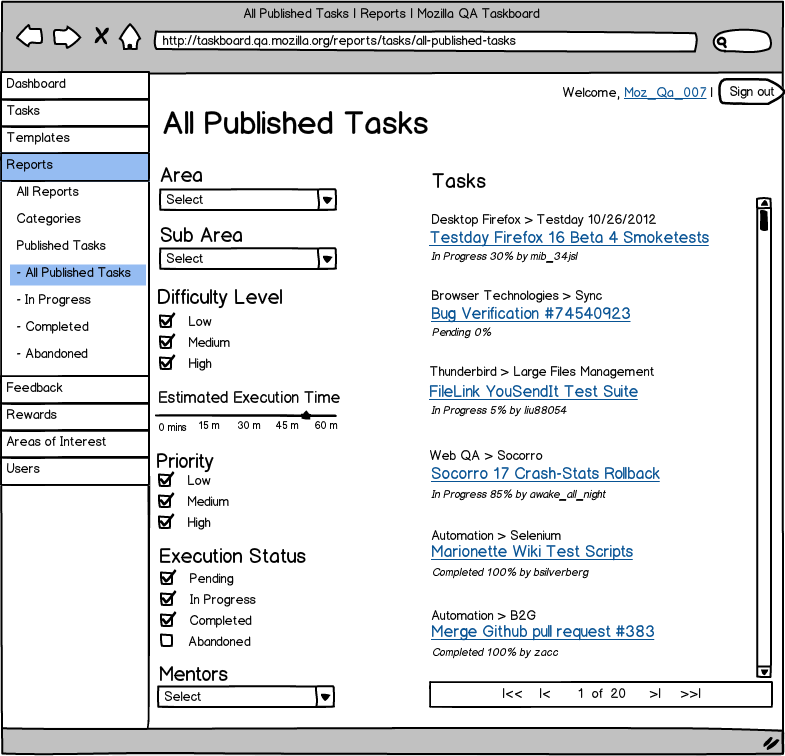The width and height of the screenshot is (785, 756).
Task: Click window resize grip icon
Action: [771, 743]
